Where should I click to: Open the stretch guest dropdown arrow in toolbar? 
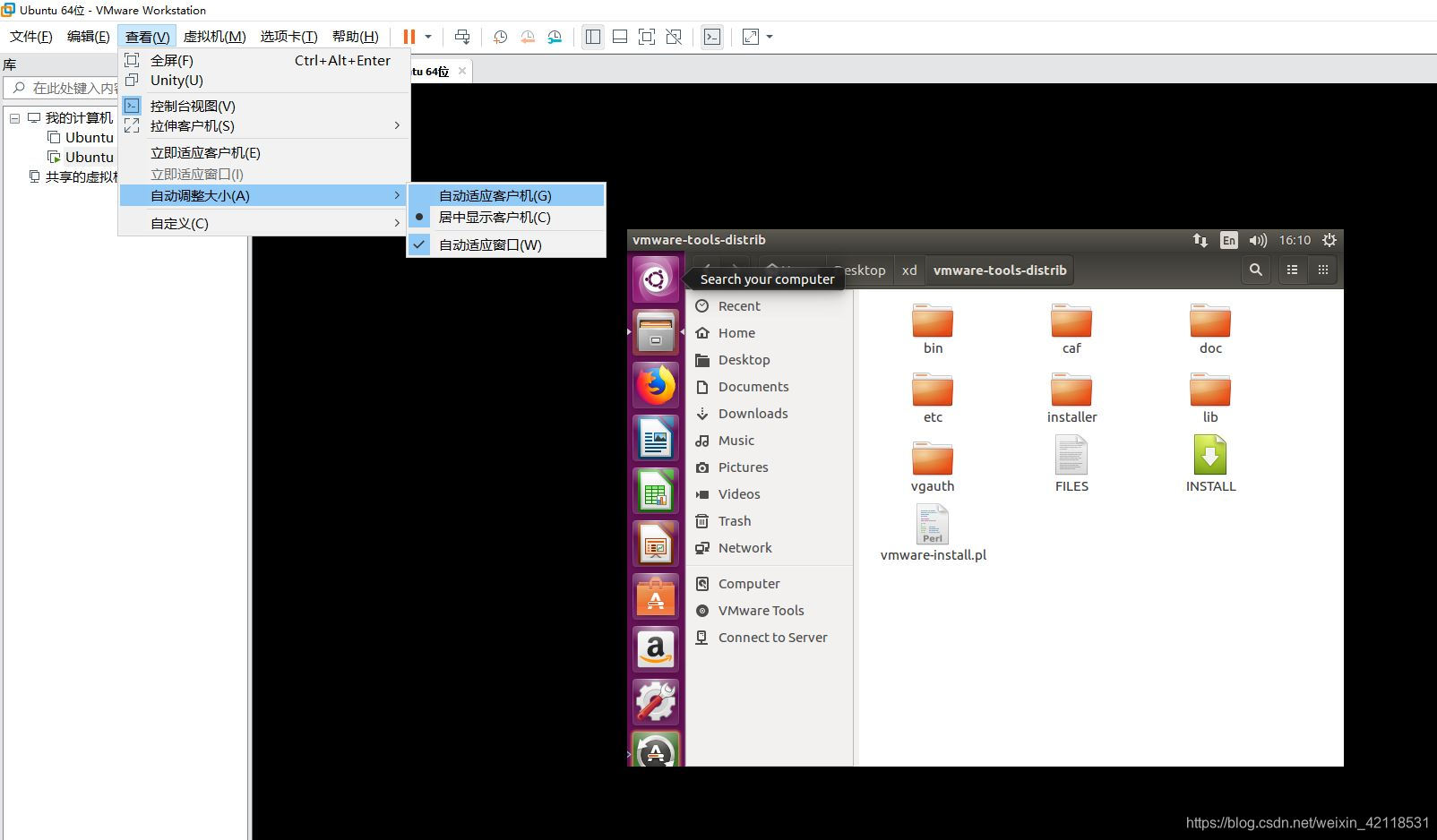click(770, 37)
